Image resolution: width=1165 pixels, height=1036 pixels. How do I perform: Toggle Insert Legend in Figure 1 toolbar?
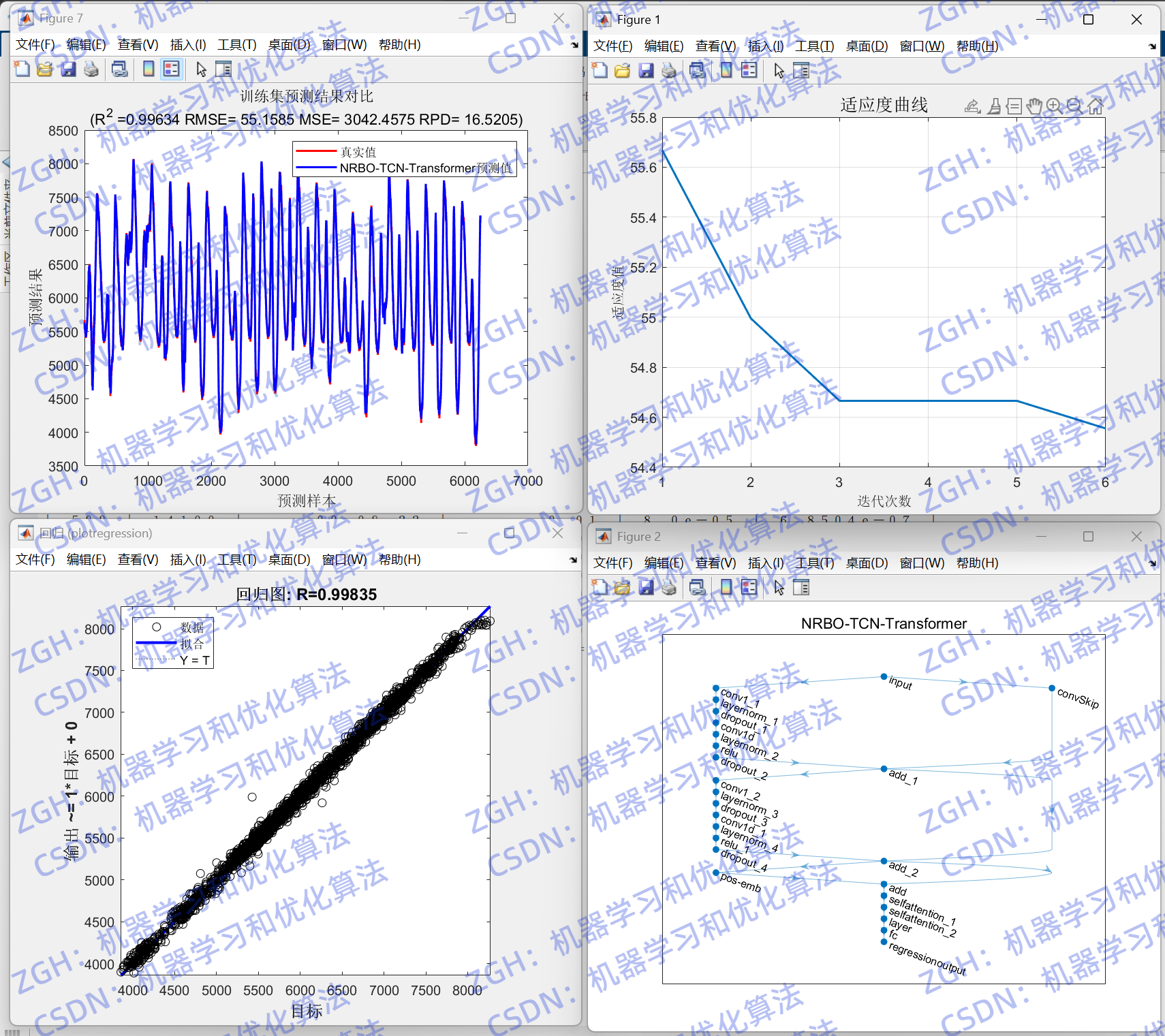coord(749,70)
